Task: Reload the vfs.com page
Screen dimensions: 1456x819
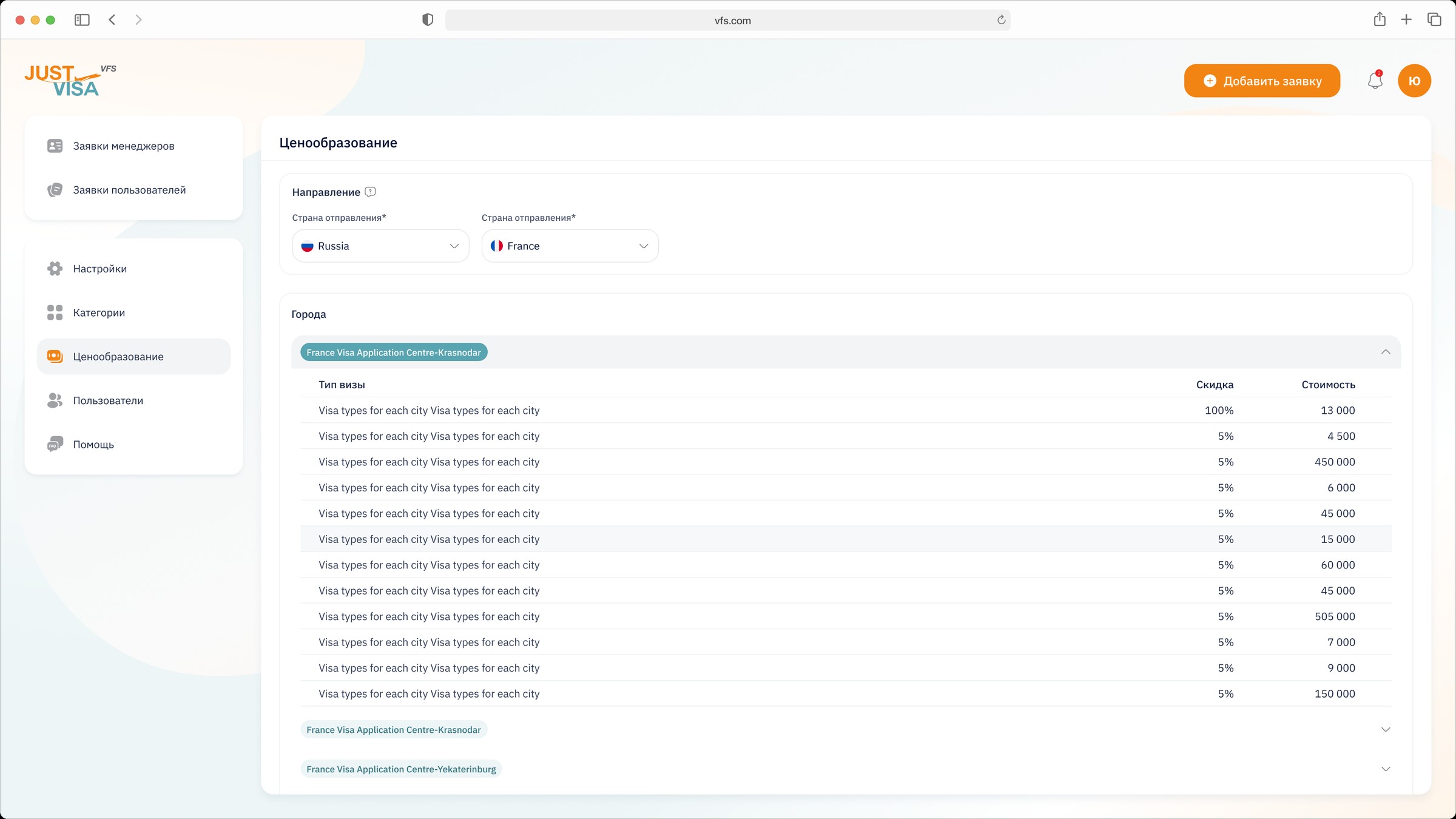Action: (x=1001, y=20)
